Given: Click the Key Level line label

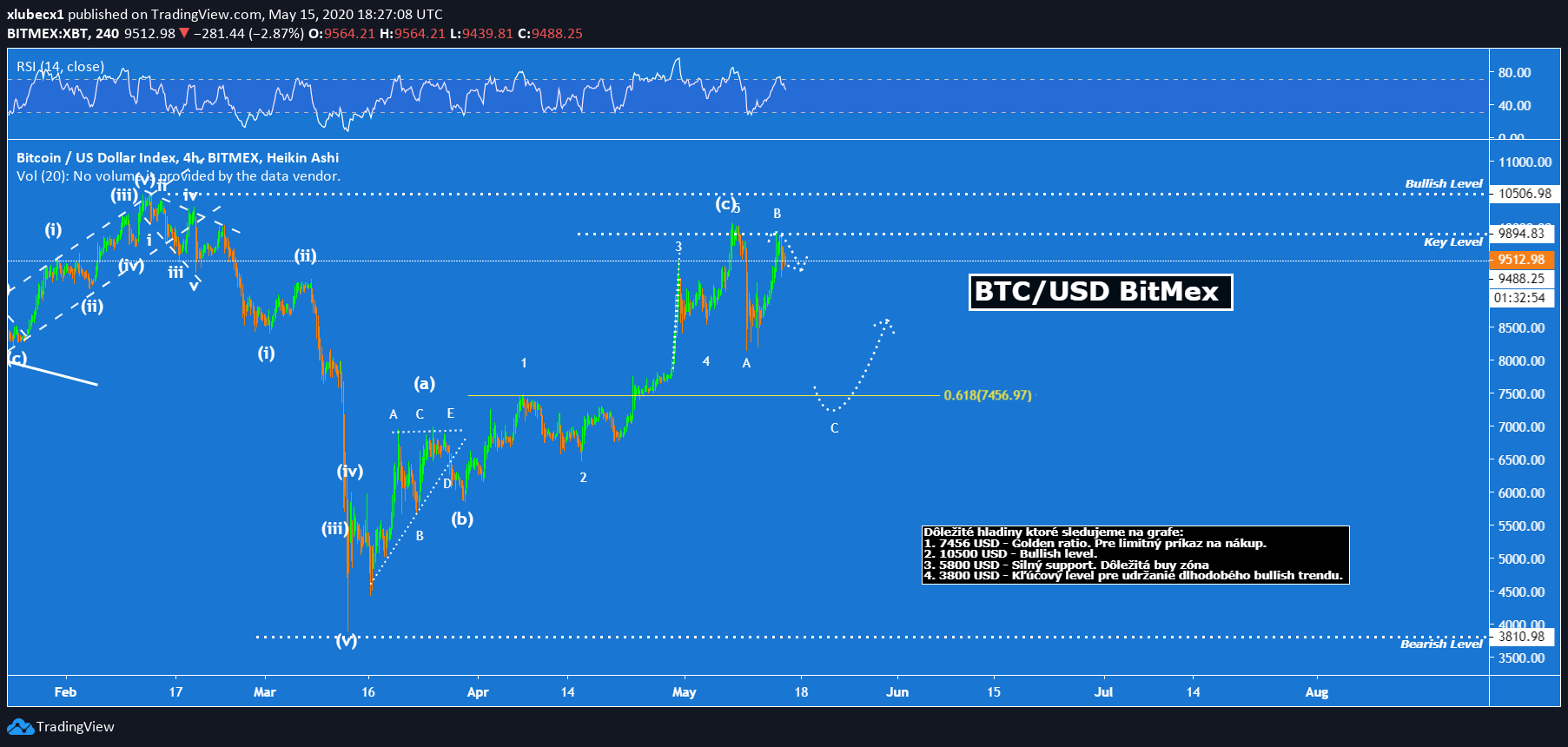Looking at the screenshot, I should (1452, 242).
